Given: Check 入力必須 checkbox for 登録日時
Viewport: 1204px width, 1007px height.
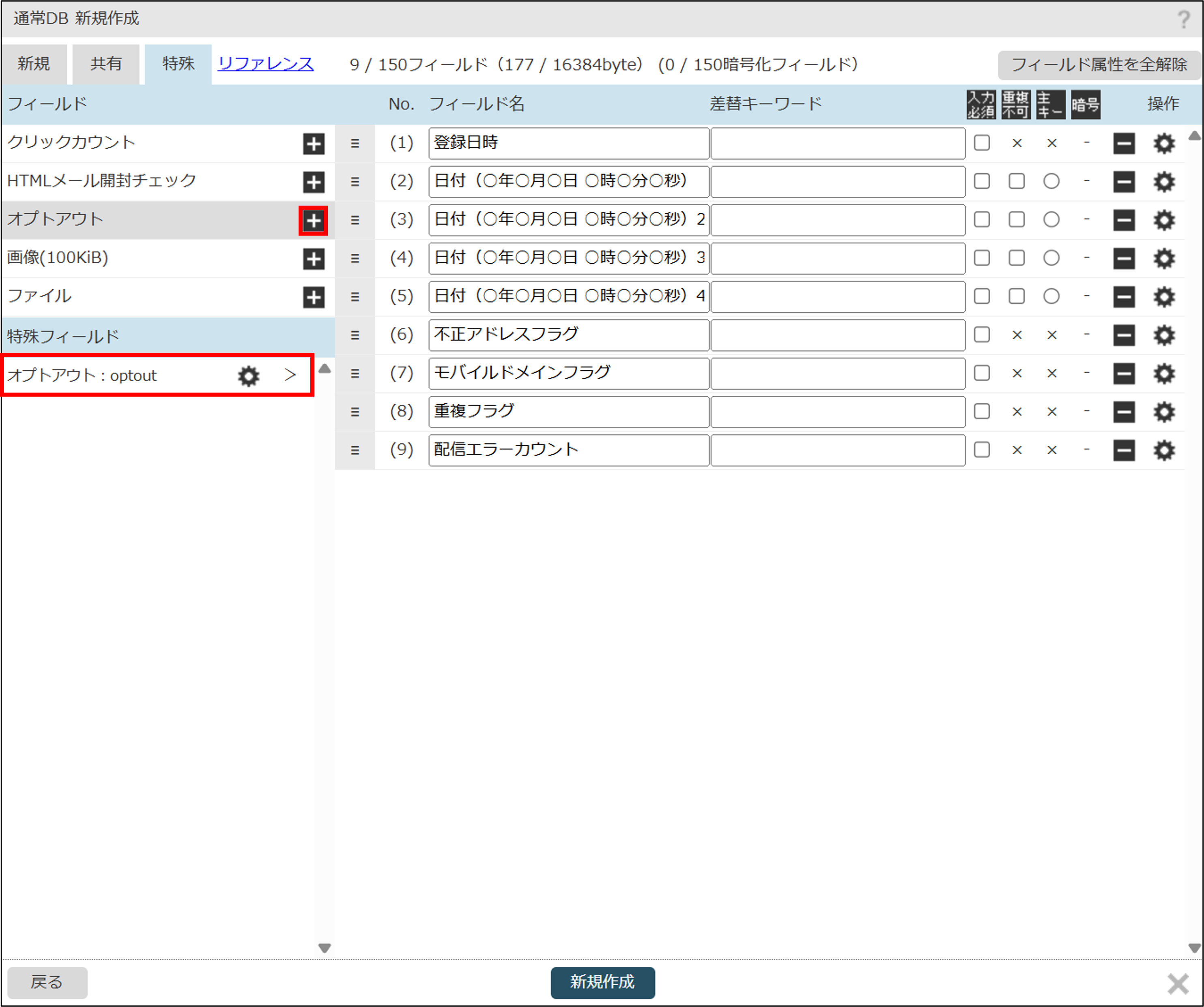Looking at the screenshot, I should (x=982, y=143).
